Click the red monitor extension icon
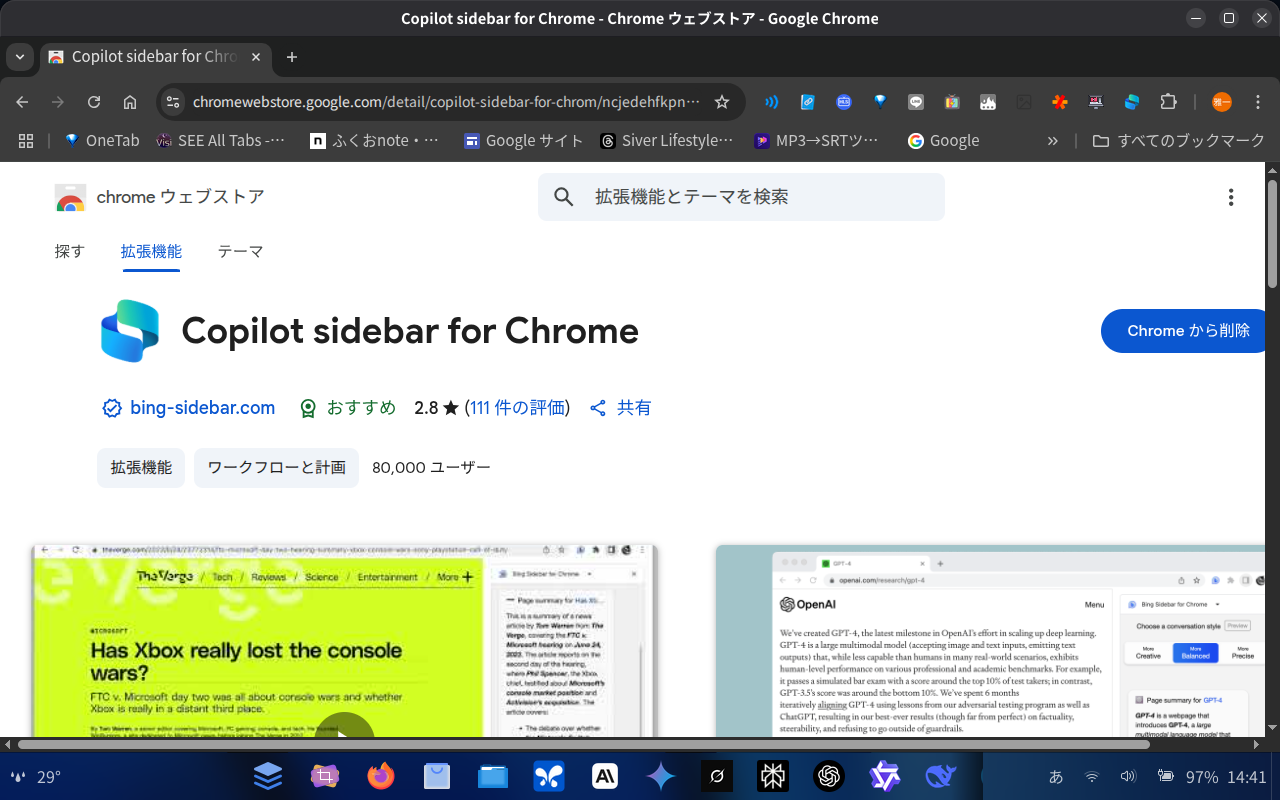The width and height of the screenshot is (1280, 800). pos(1096,102)
